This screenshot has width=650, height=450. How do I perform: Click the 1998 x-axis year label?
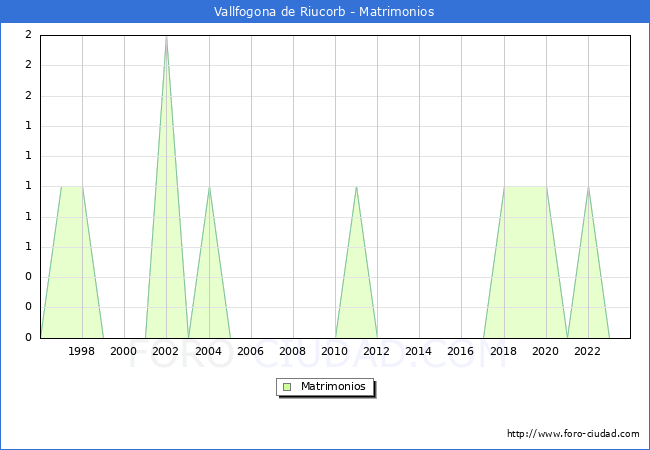[82, 351]
